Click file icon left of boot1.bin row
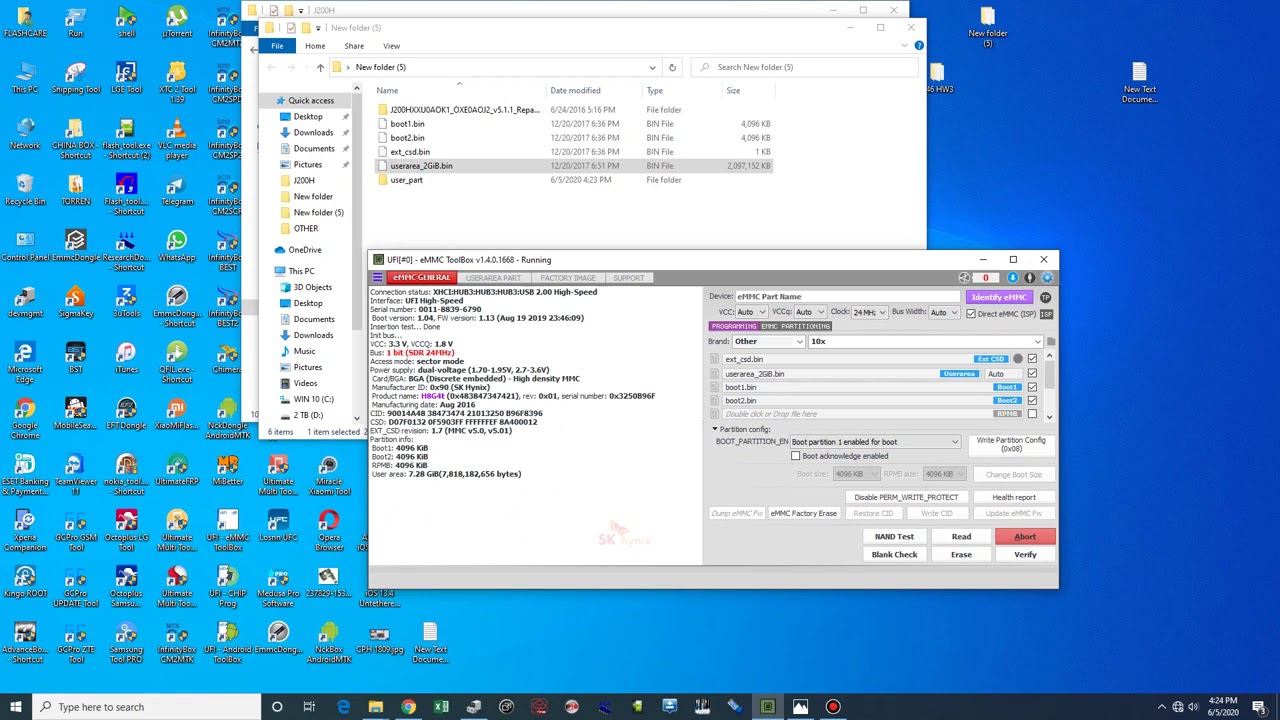The height and width of the screenshot is (720, 1280). pos(714,387)
